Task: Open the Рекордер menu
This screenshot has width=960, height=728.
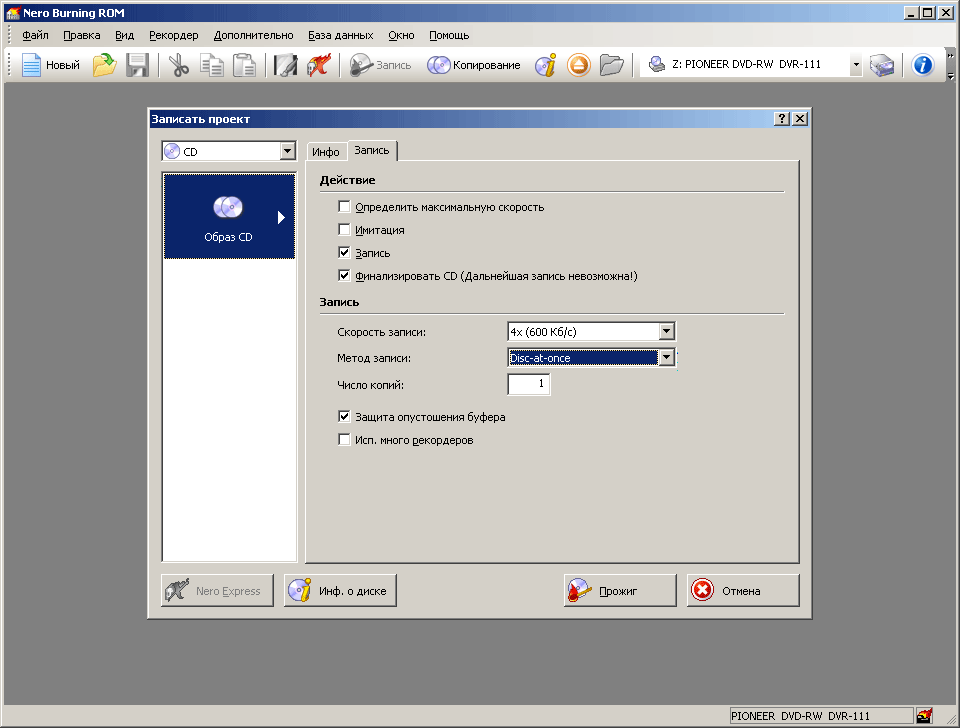Action: (x=174, y=35)
